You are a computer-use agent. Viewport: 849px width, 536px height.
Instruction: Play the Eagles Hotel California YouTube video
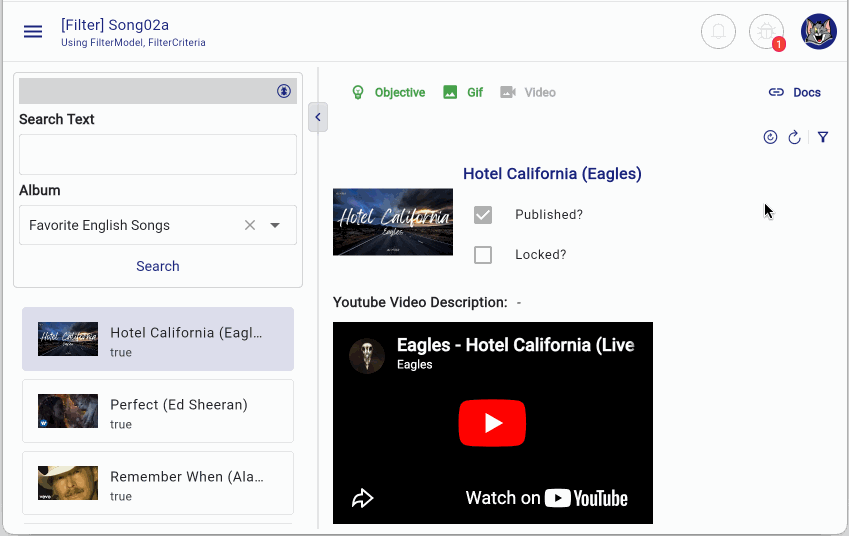(492, 423)
